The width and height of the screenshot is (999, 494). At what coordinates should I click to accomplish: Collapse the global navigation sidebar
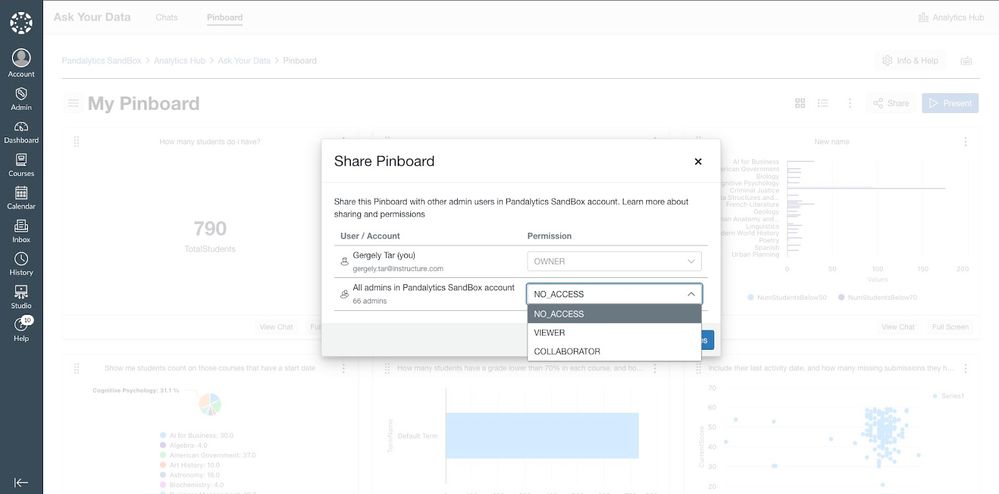tap(21, 481)
